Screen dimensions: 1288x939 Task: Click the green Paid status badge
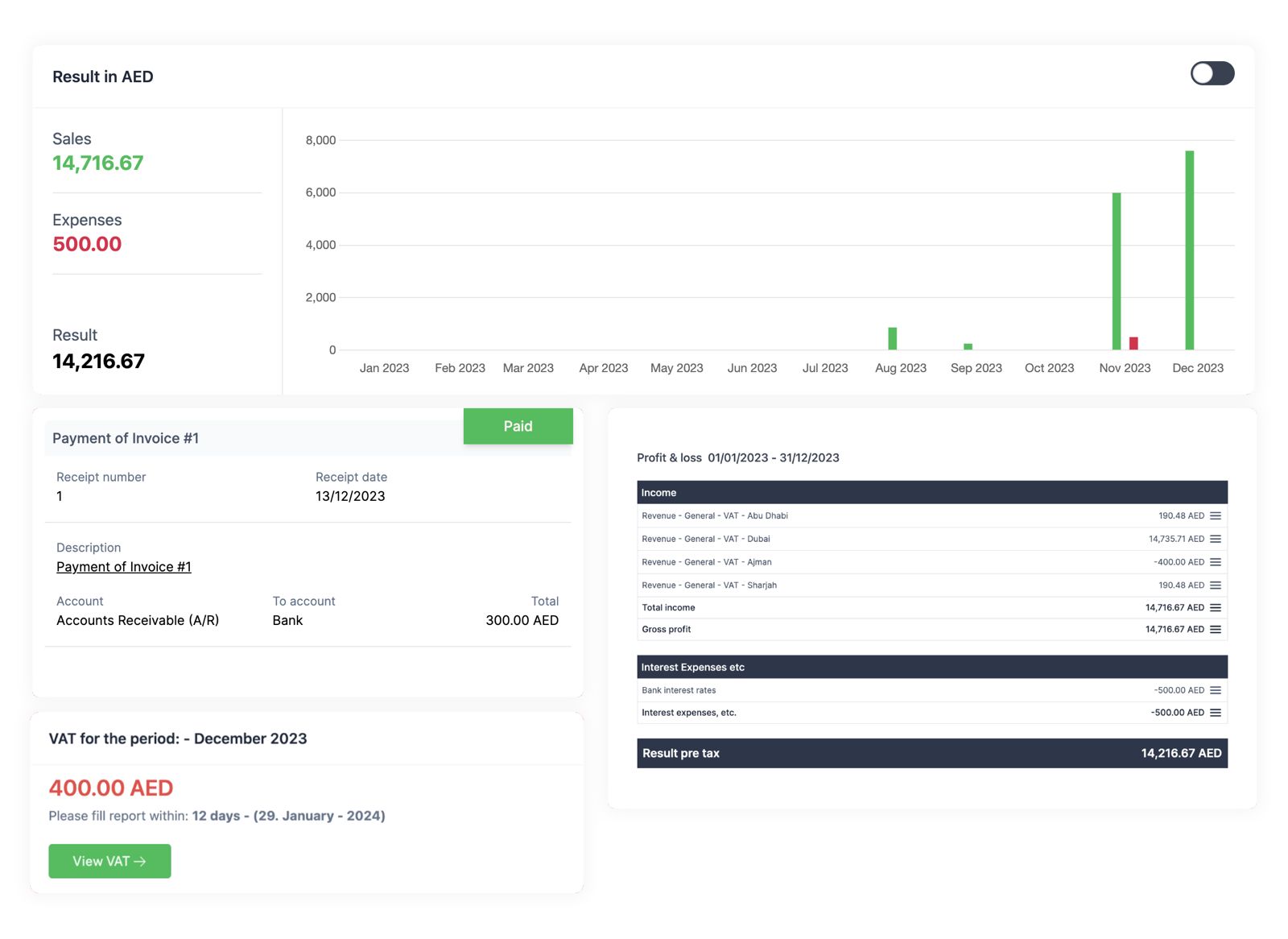(518, 426)
